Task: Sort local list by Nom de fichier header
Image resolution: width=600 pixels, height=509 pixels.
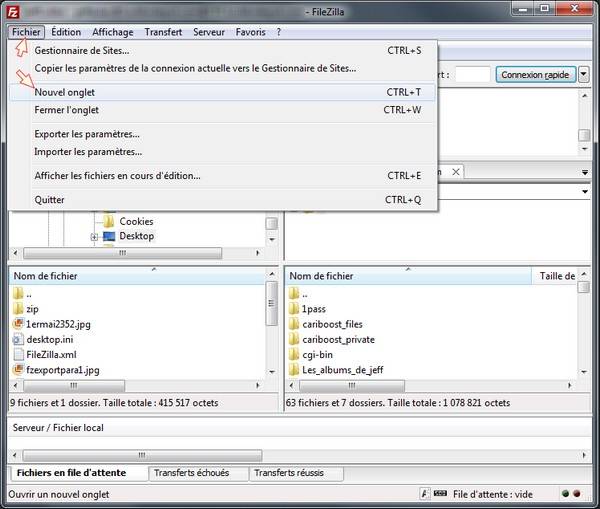Action: pos(137,276)
